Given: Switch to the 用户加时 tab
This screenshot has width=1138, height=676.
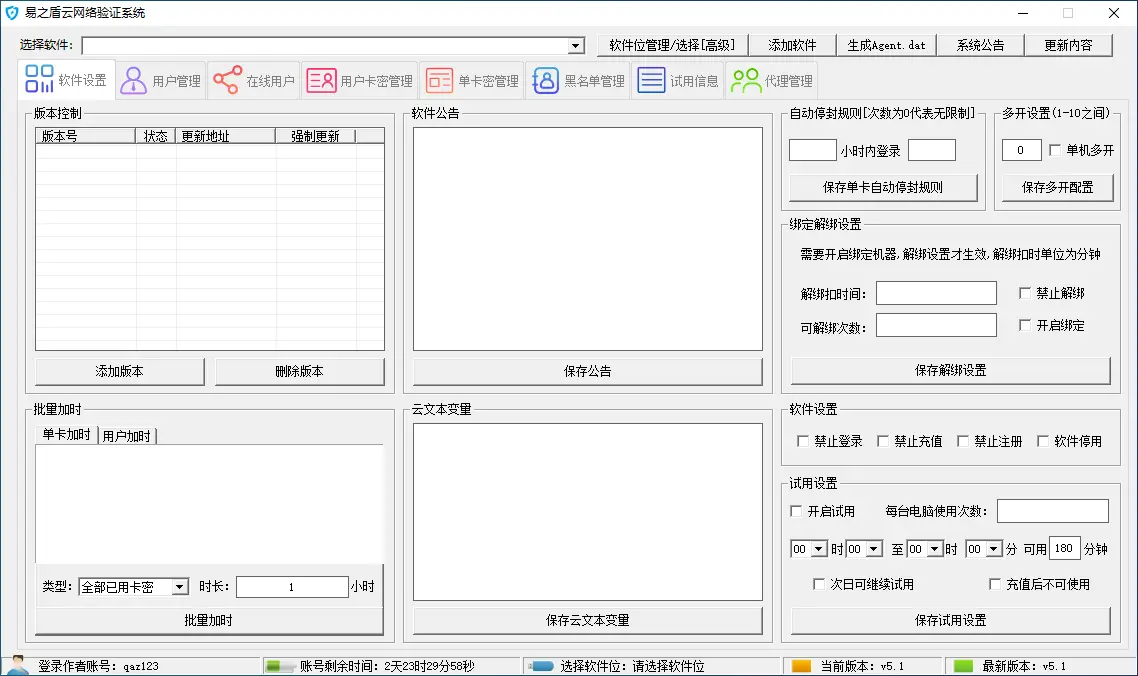Looking at the screenshot, I should pyautogui.click(x=126, y=436).
